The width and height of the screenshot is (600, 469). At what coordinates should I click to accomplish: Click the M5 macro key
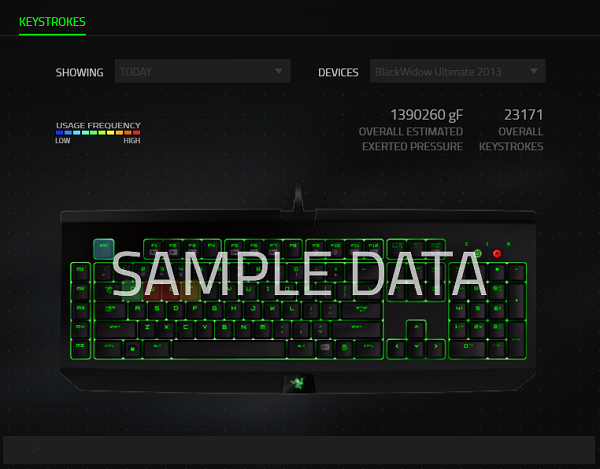click(80, 349)
